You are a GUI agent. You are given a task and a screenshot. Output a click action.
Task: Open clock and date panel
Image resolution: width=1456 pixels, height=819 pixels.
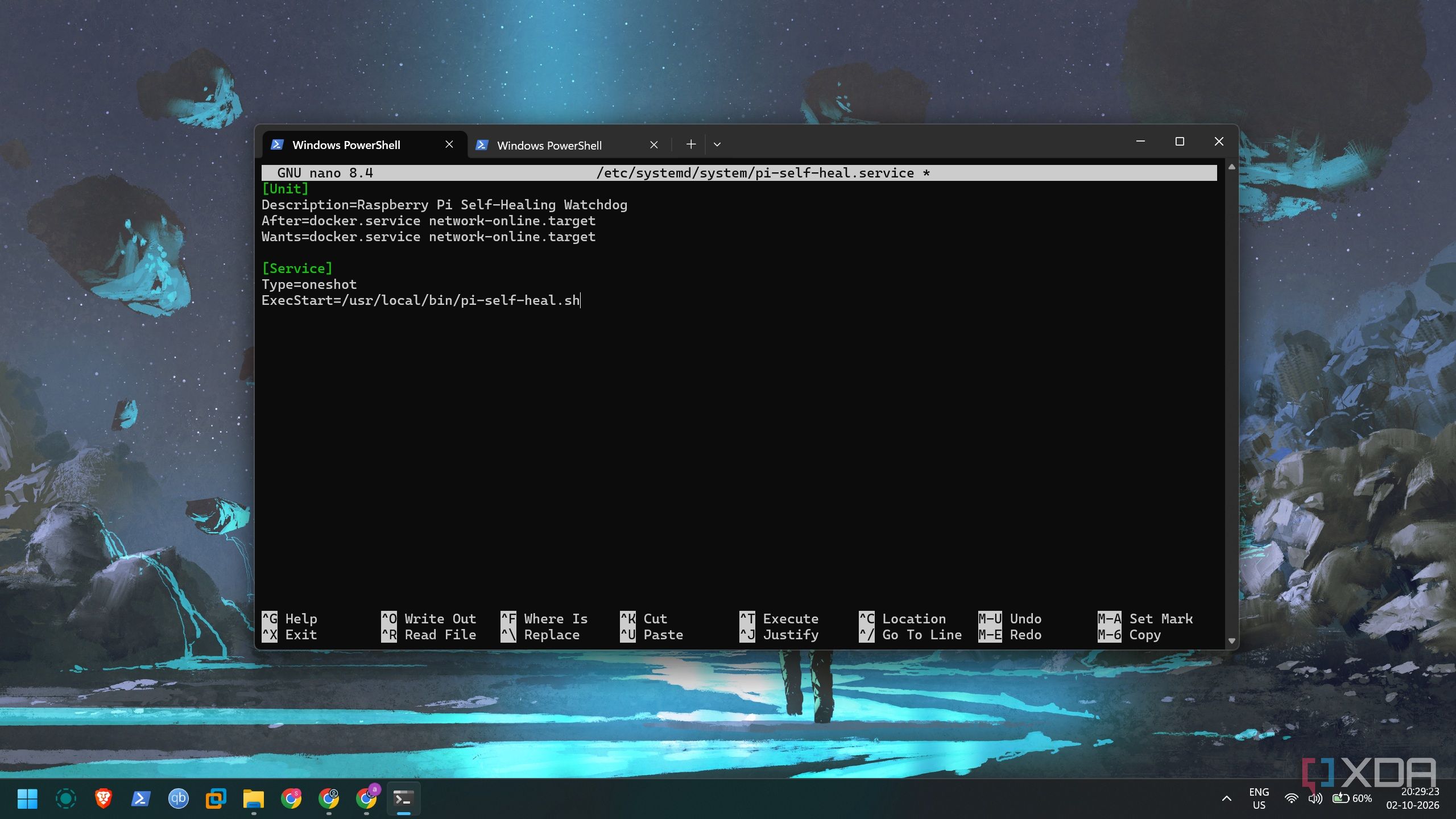point(1413,799)
